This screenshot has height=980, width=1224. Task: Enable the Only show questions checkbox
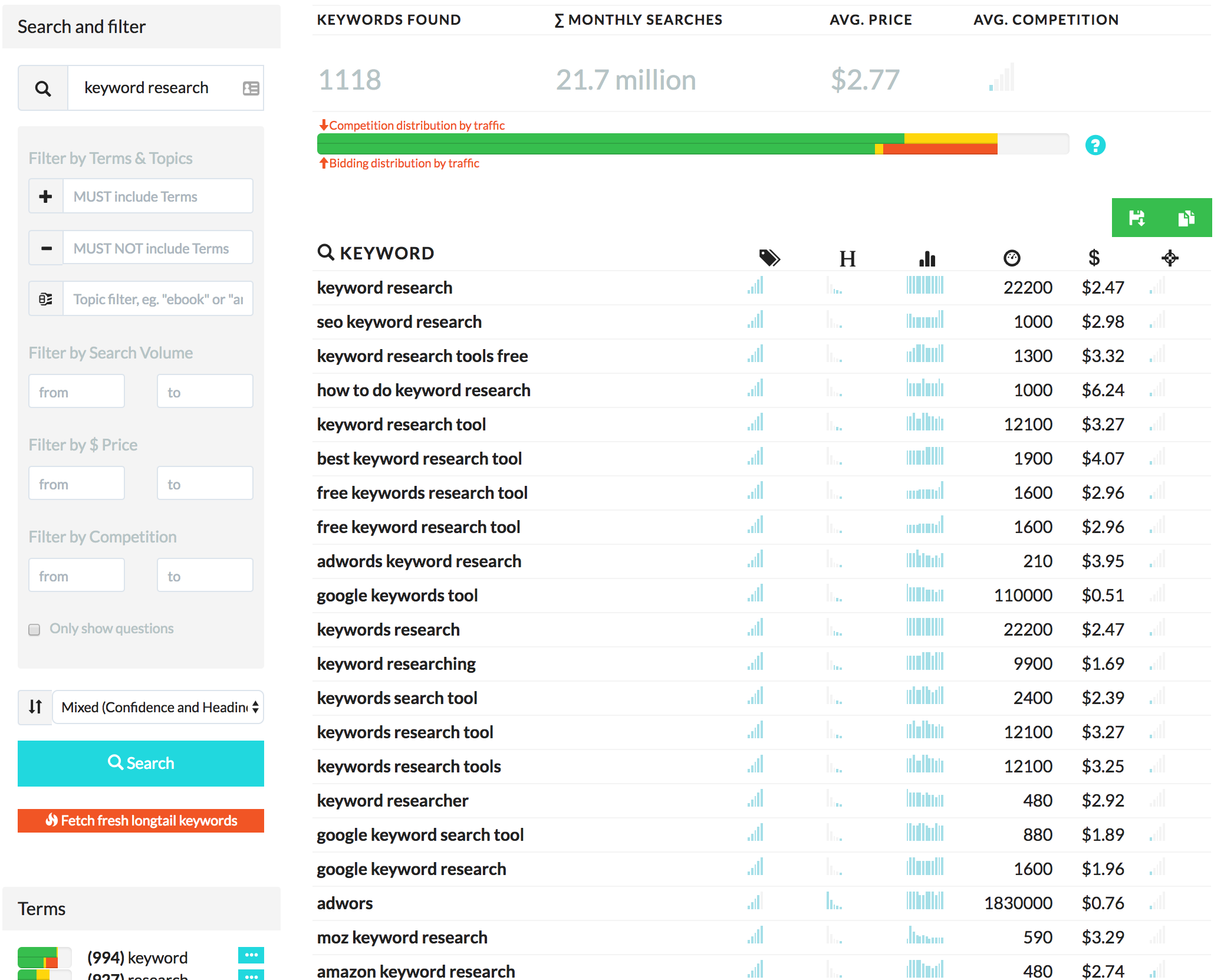34,629
